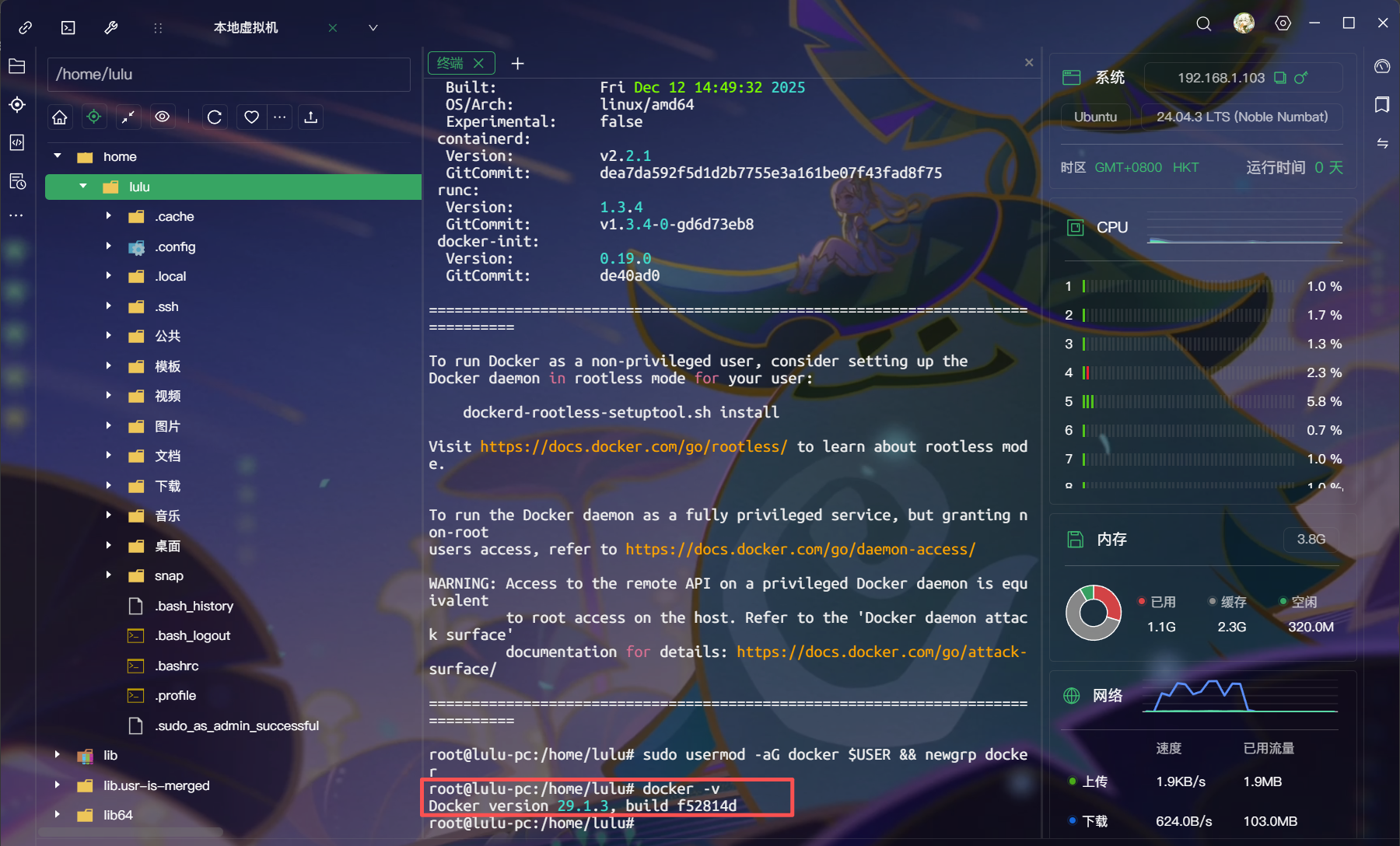Viewport: 1400px width, 846px height.
Task: Click the refresh icon in file toolbar
Action: point(215,117)
